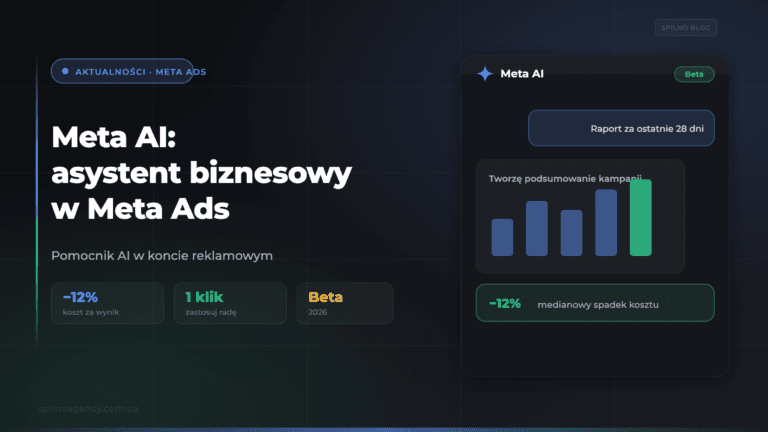The image size is (768, 432).
Task: Click the headline 'asystent biznesowy'
Action: point(201,173)
